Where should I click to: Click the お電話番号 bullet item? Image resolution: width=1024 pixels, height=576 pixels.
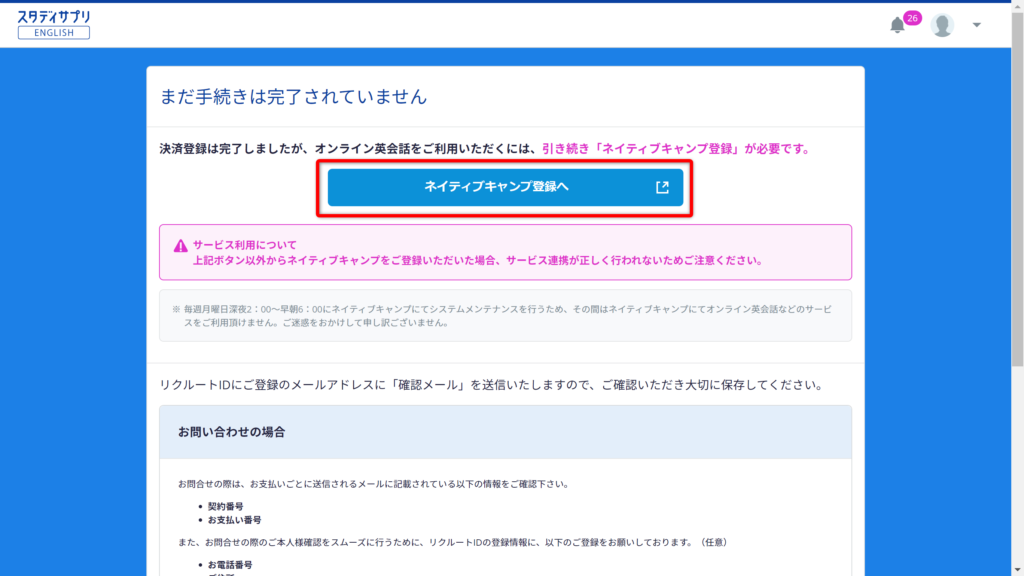(230, 564)
